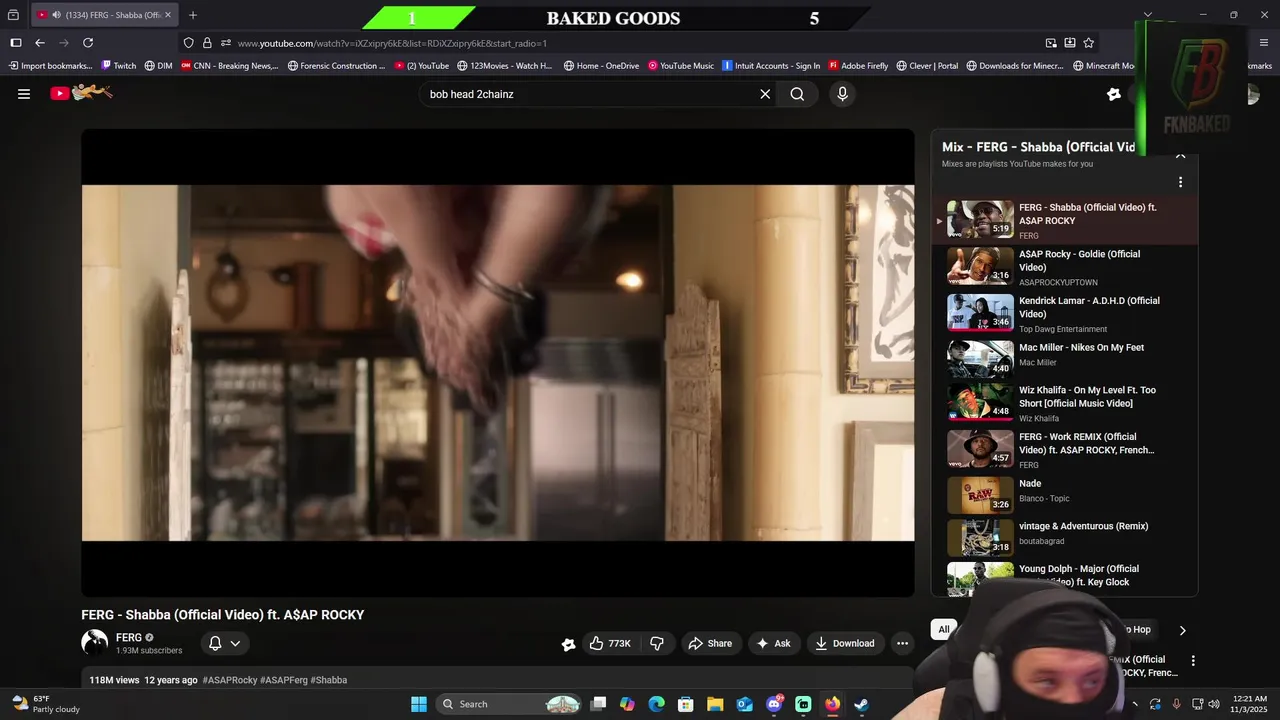This screenshot has width=1280, height=720.
Task: Dislike the Shabba video
Action: (x=657, y=644)
